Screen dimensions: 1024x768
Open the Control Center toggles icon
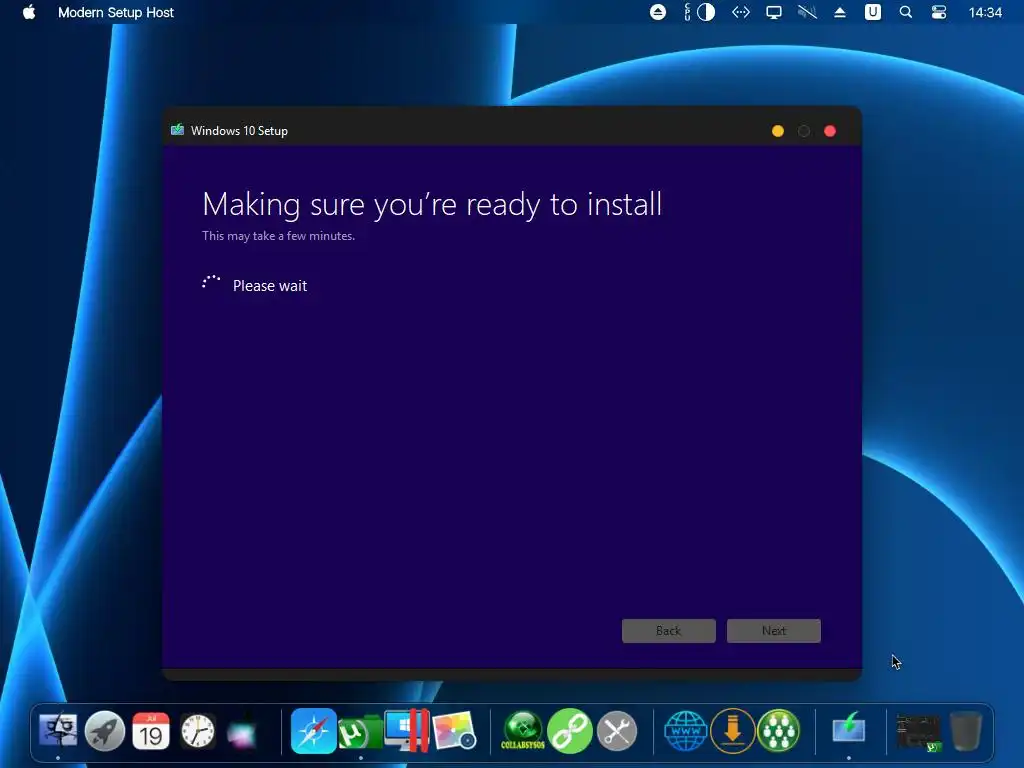tap(938, 12)
